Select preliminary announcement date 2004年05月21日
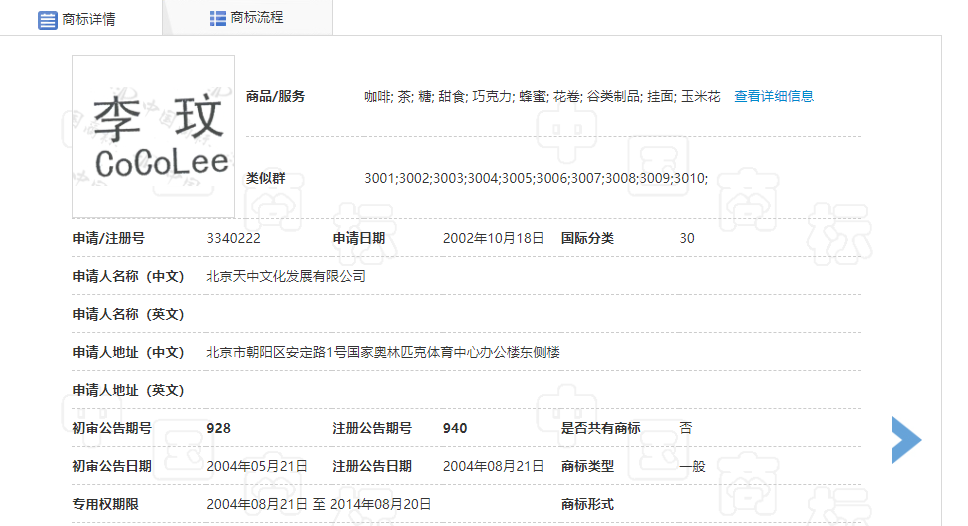 [257, 467]
